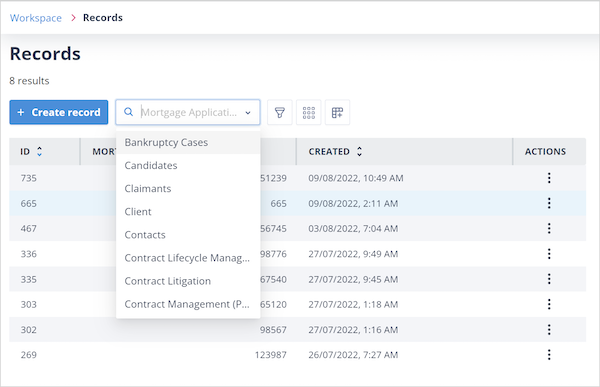Click created date 27/07/2022, 1:16 AM
Viewport: 600px width, 387px height.
[x=353, y=330]
